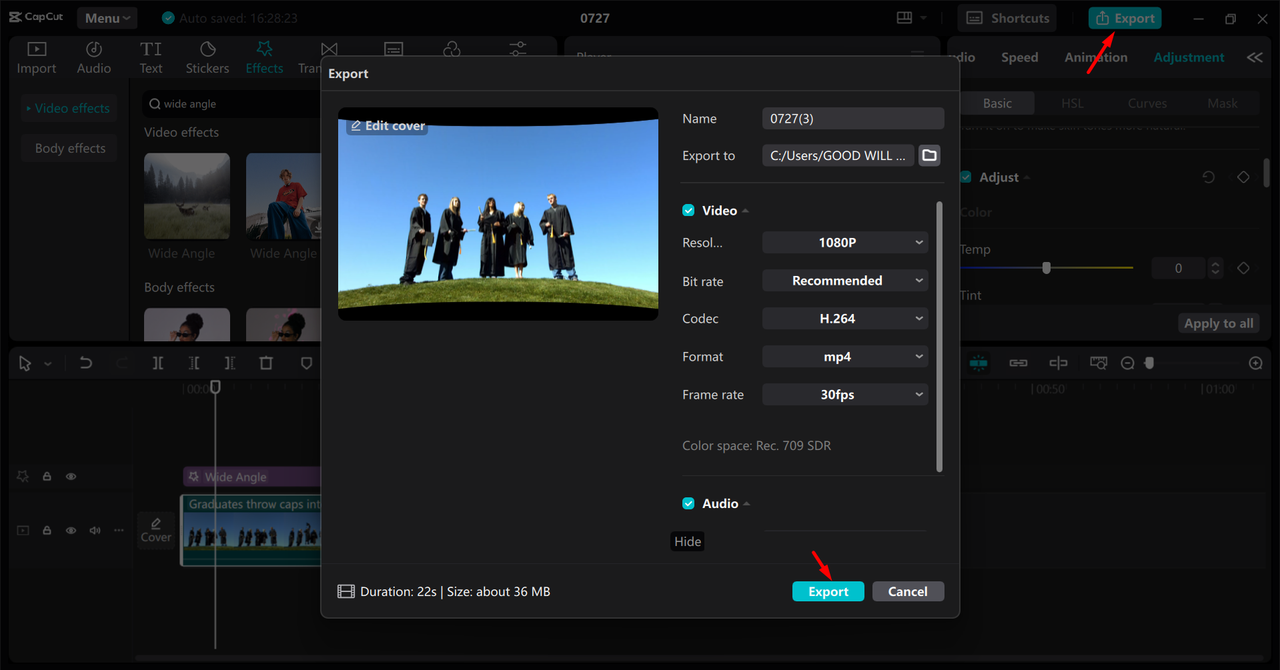Open the Shortcuts button
The width and height of the screenshot is (1280, 670).
1009,18
